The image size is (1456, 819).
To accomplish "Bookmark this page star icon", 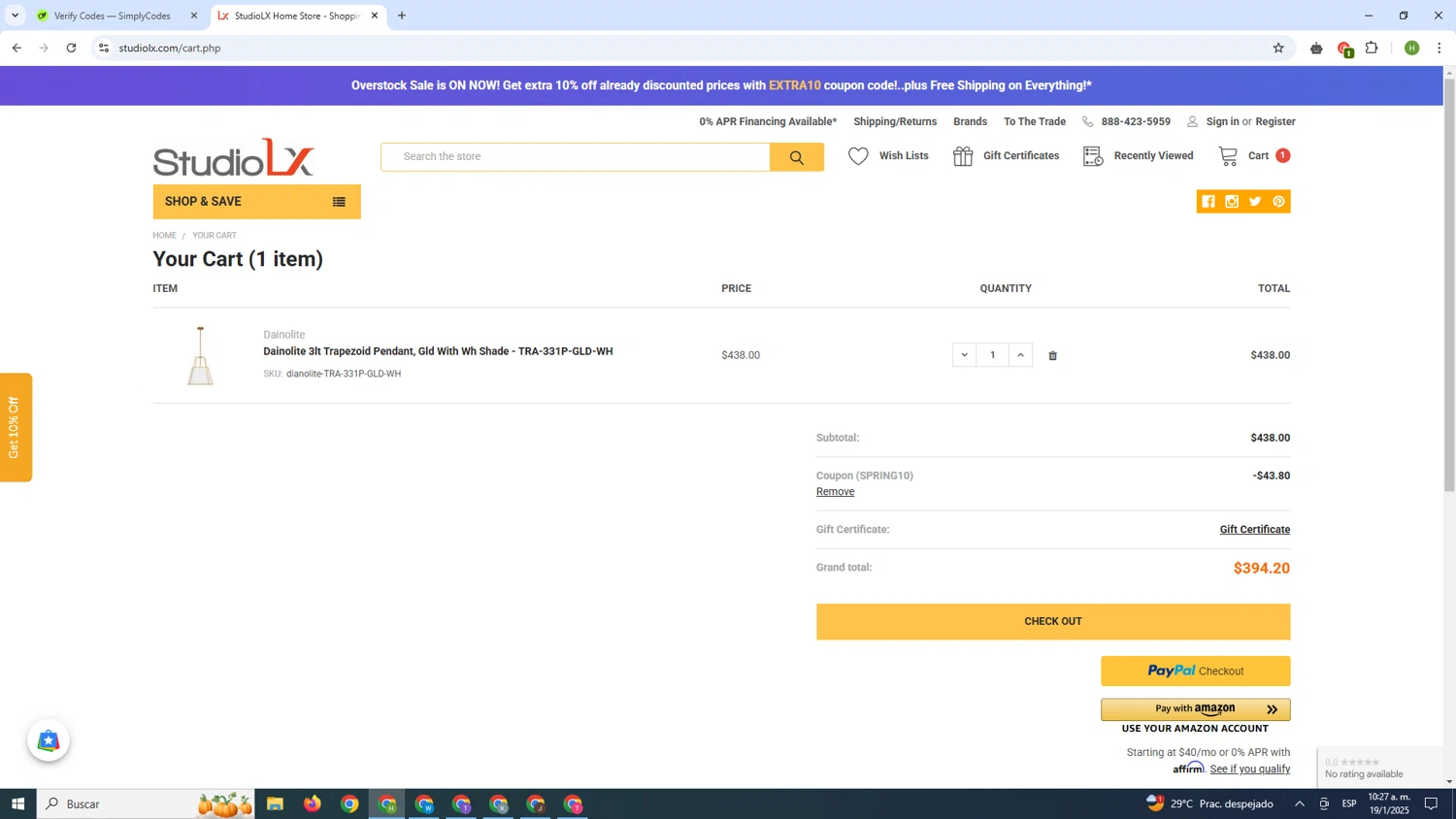I will tap(1278, 48).
